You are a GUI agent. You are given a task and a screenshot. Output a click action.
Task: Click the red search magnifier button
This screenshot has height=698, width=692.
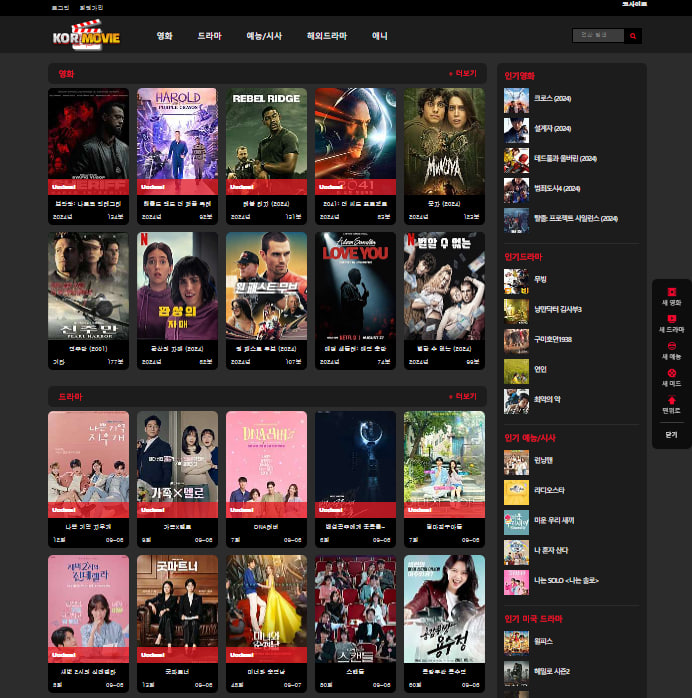pos(632,36)
